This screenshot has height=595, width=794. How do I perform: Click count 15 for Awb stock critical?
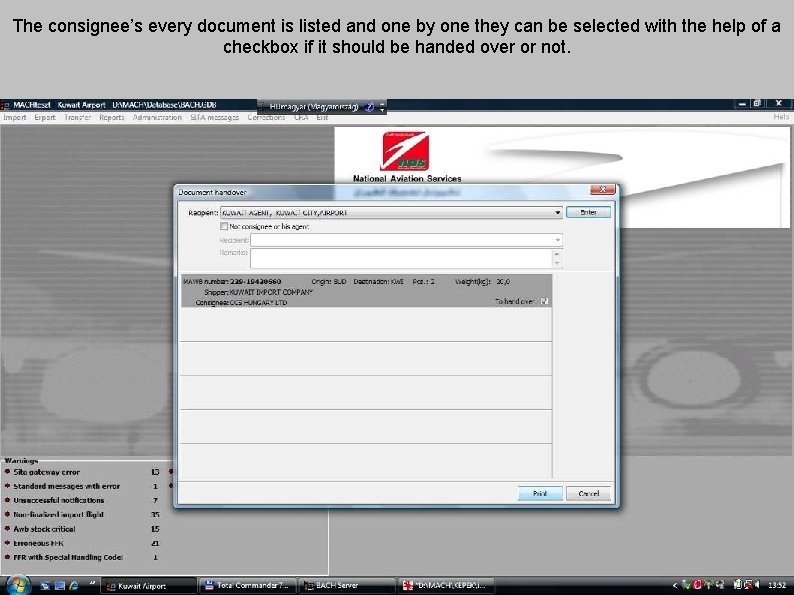click(x=155, y=529)
